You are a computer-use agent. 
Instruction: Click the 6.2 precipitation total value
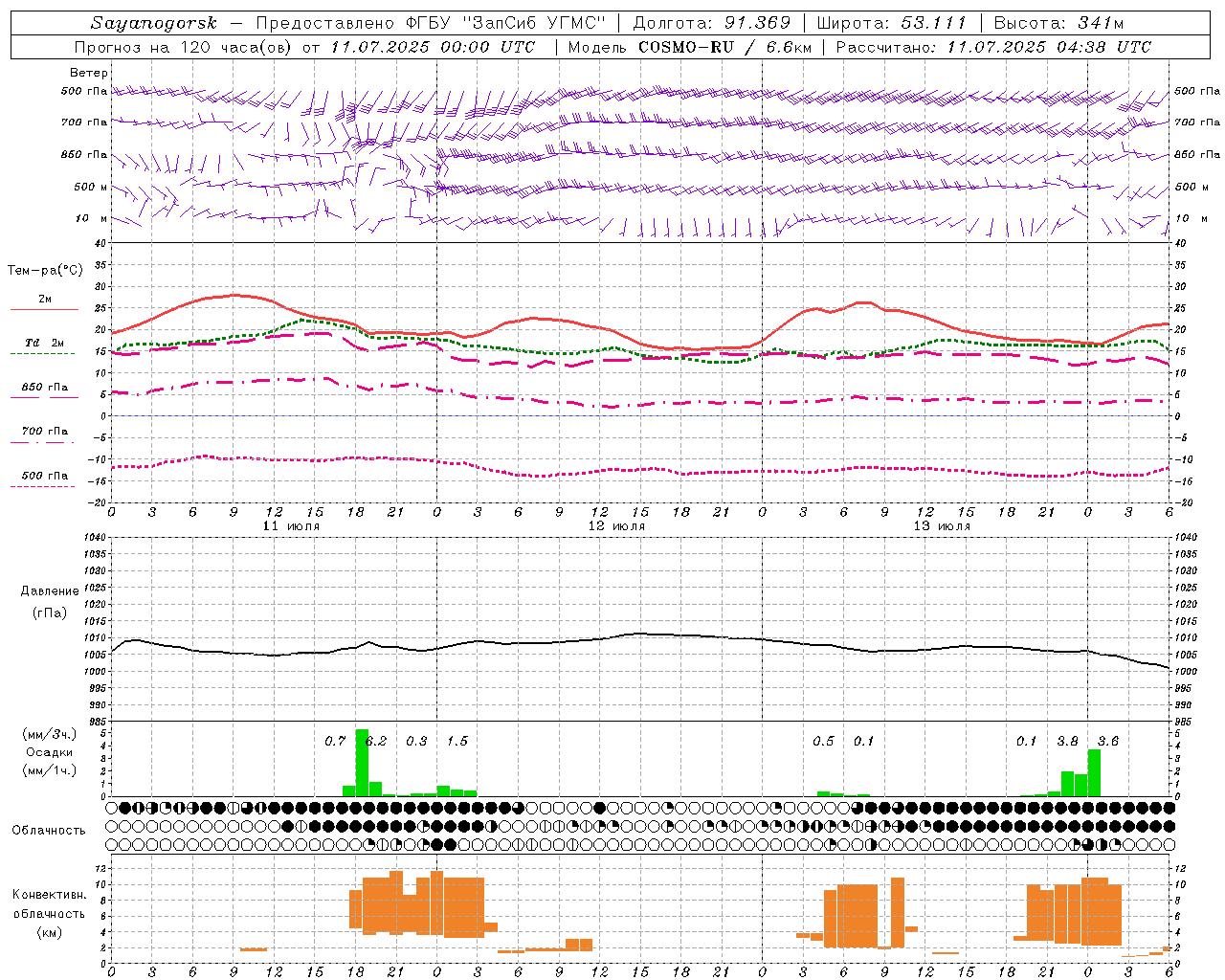click(x=376, y=742)
